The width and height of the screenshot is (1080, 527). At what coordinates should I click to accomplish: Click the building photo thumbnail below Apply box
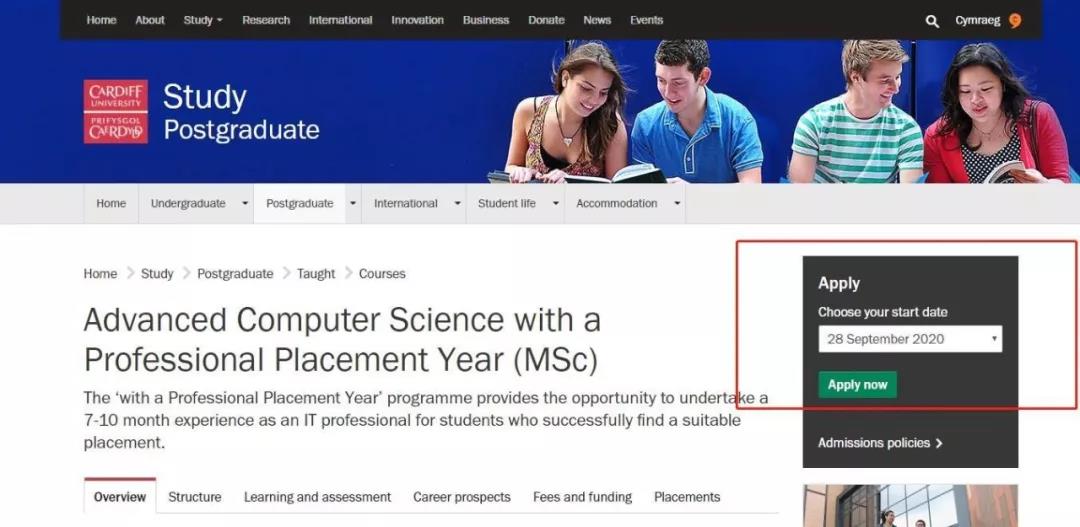[910, 506]
